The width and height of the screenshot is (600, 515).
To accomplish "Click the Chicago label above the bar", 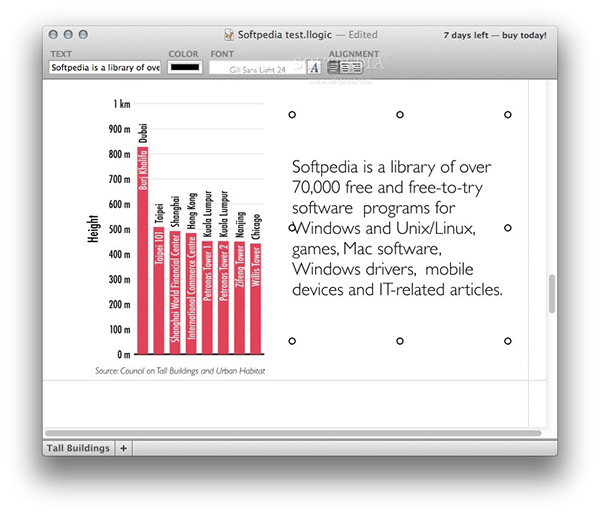I will coord(256,227).
